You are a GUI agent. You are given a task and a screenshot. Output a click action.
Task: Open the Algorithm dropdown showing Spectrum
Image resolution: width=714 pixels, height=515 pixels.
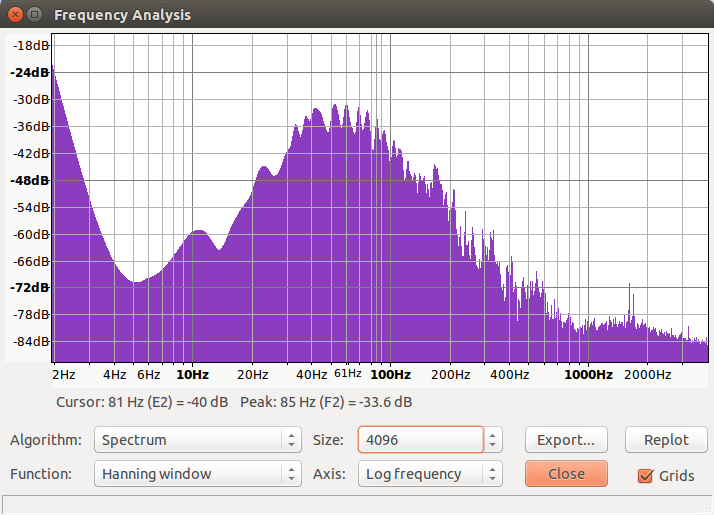(198, 440)
